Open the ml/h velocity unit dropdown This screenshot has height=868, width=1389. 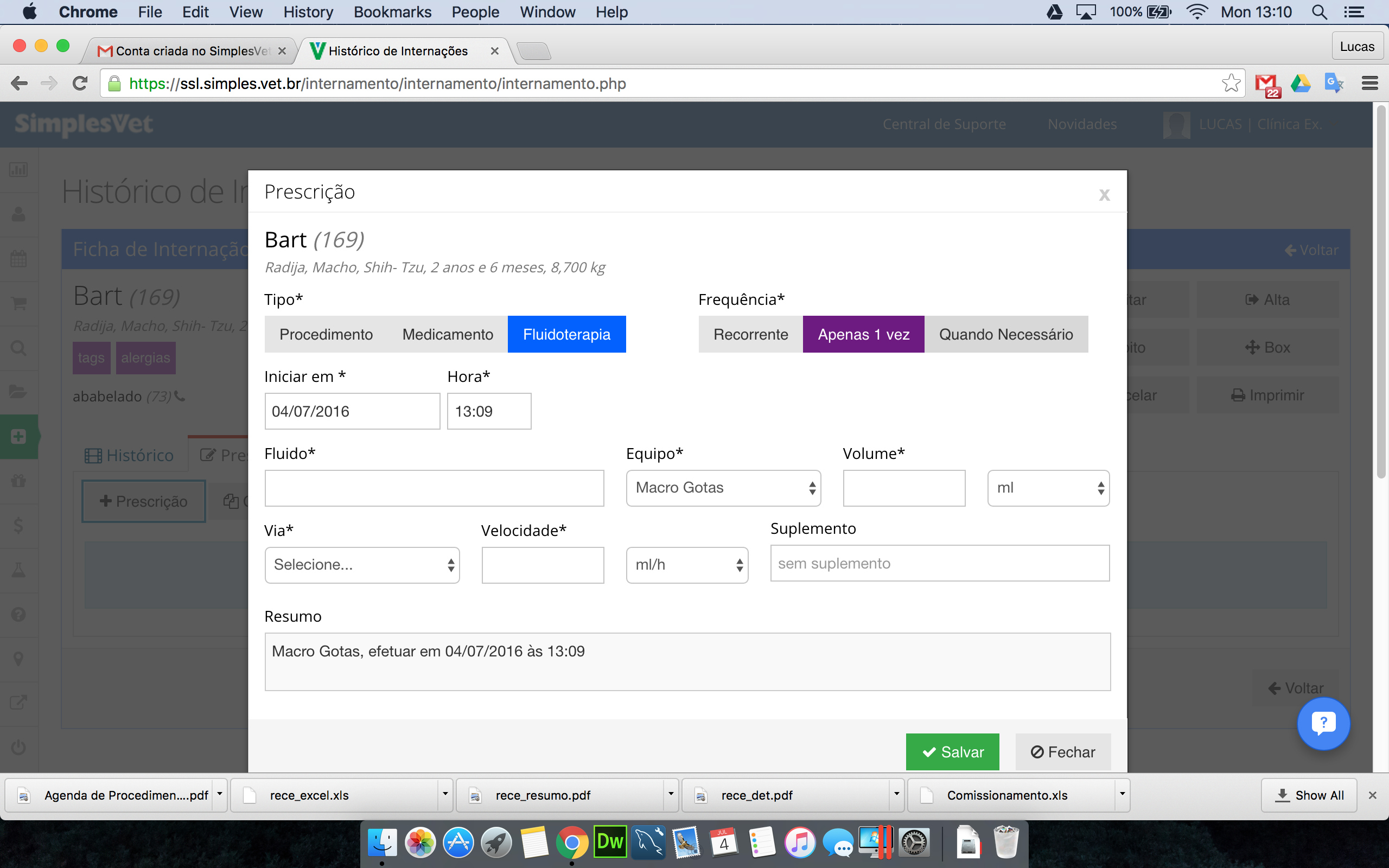[687, 565]
